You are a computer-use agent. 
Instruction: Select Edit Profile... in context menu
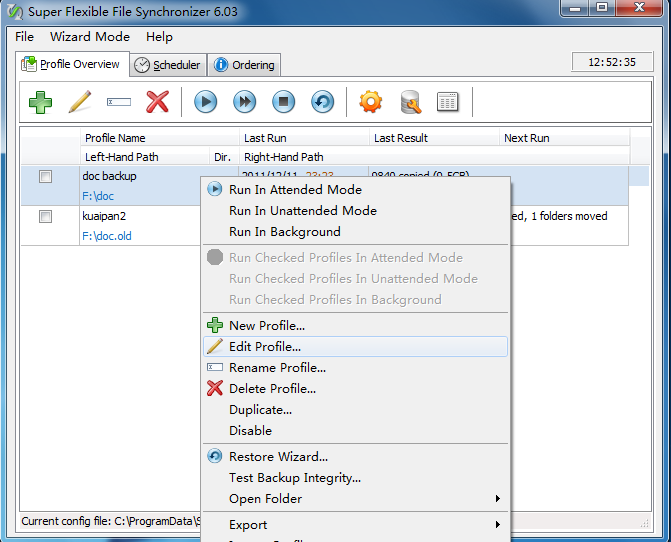(355, 347)
